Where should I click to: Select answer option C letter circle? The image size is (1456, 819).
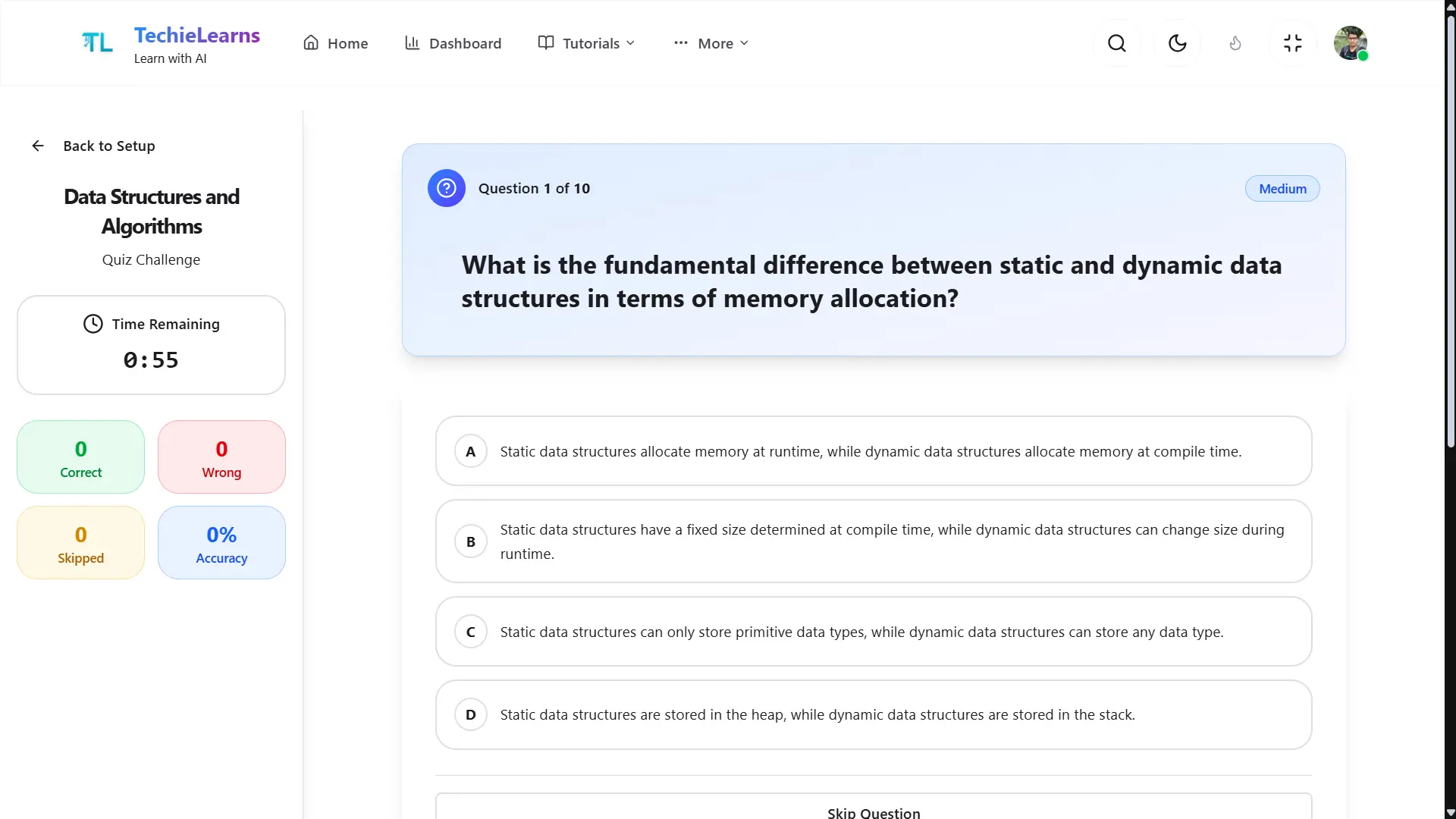(471, 632)
